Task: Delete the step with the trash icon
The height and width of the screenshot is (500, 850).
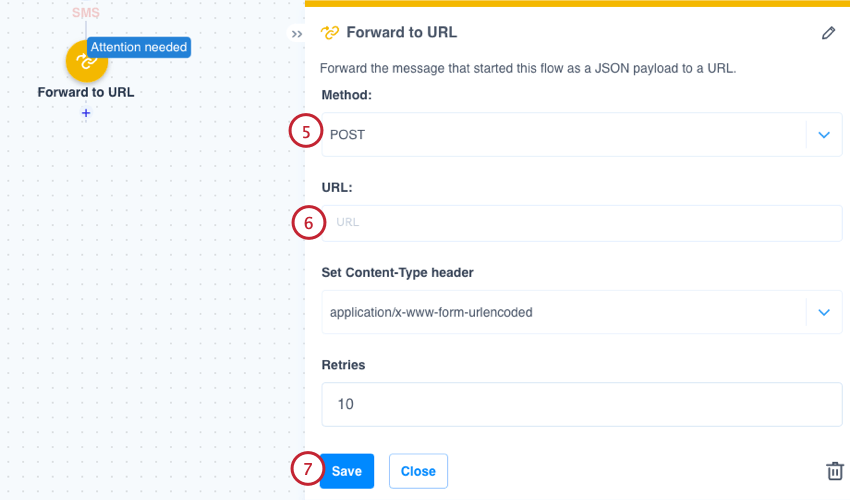Action: pyautogui.click(x=833, y=471)
